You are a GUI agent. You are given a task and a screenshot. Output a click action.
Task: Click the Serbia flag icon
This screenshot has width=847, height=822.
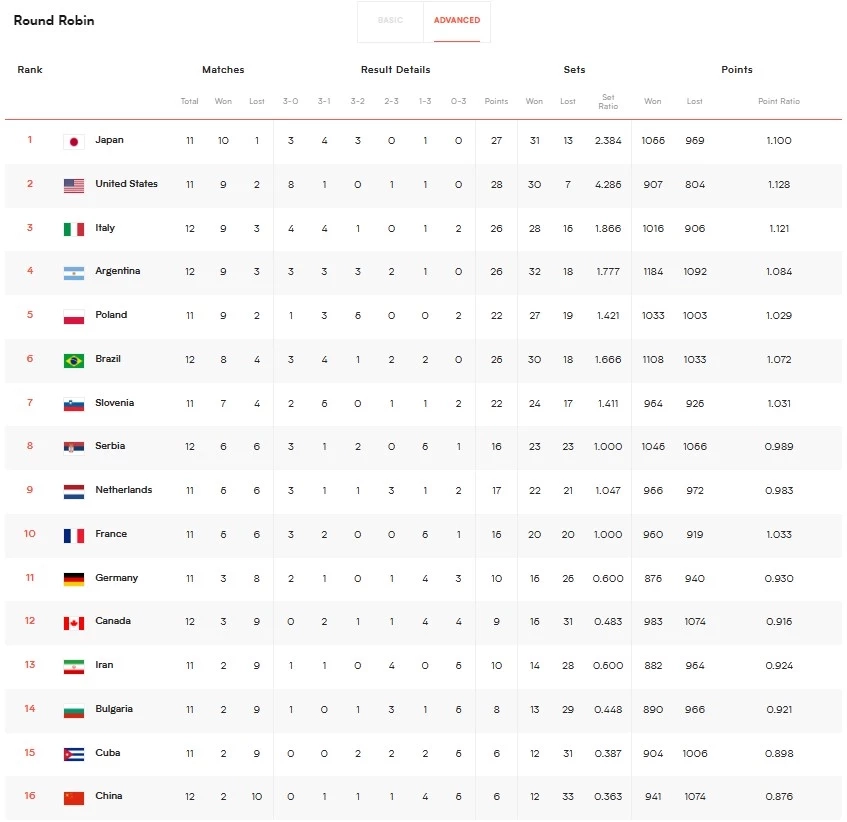point(73,446)
